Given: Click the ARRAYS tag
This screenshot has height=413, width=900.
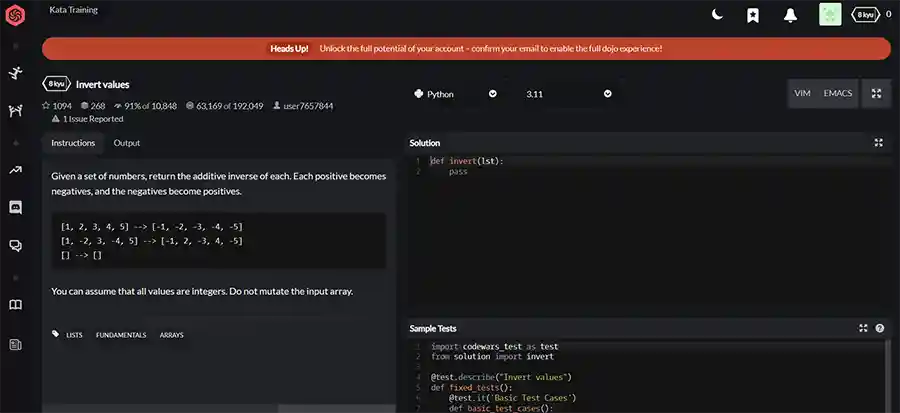Looking at the screenshot, I should pos(172,335).
